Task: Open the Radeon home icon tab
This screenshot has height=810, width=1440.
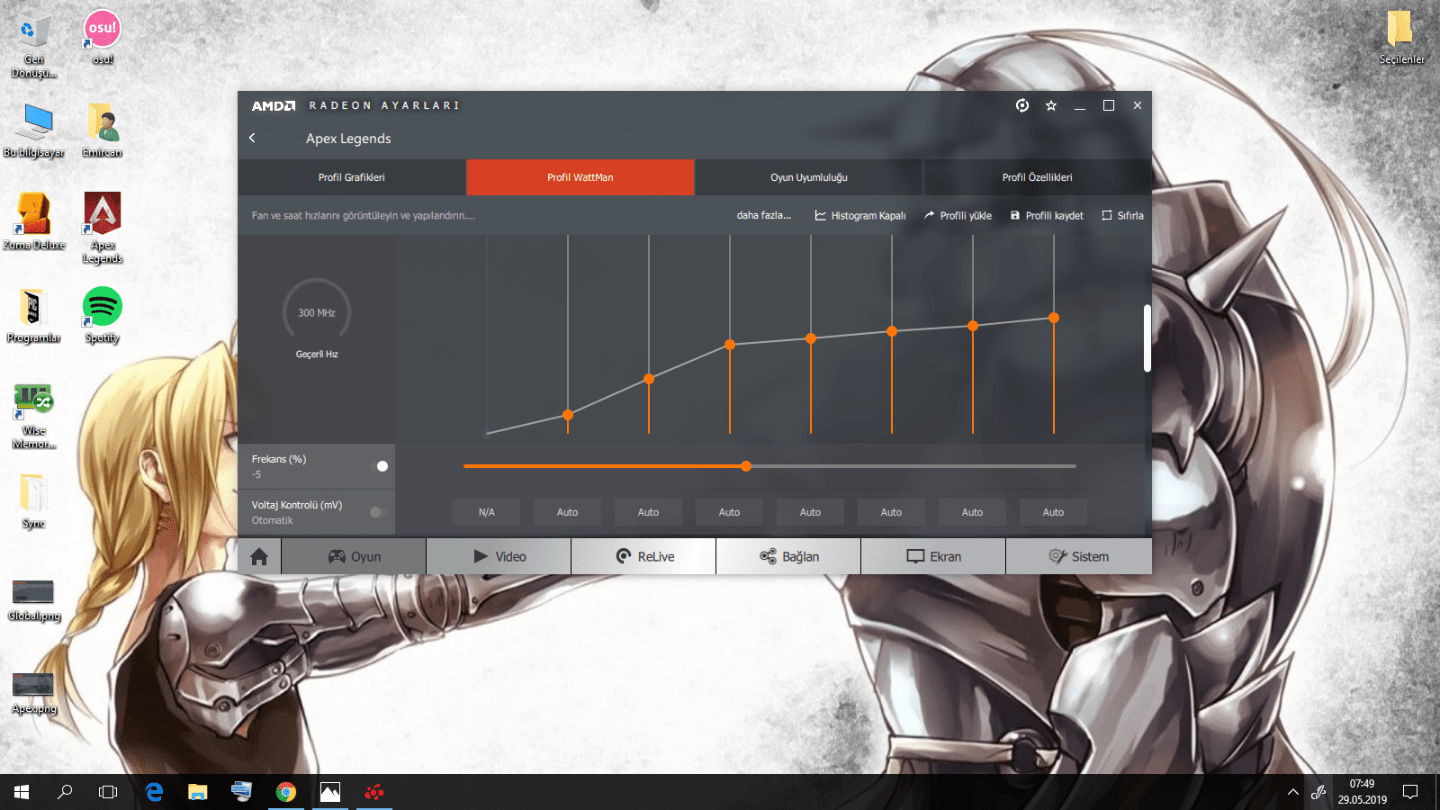Action: 259,557
